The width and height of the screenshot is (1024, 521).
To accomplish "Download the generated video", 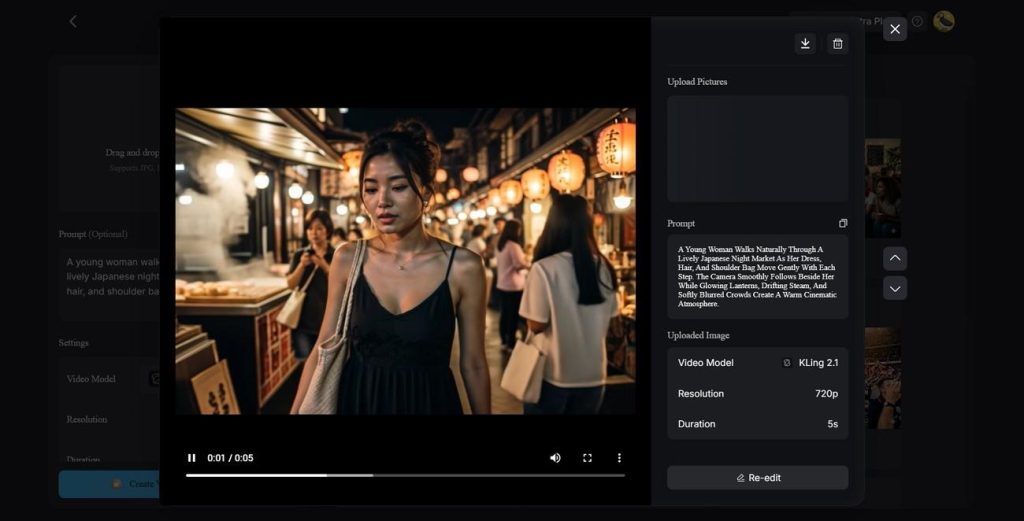I will click(x=805, y=44).
